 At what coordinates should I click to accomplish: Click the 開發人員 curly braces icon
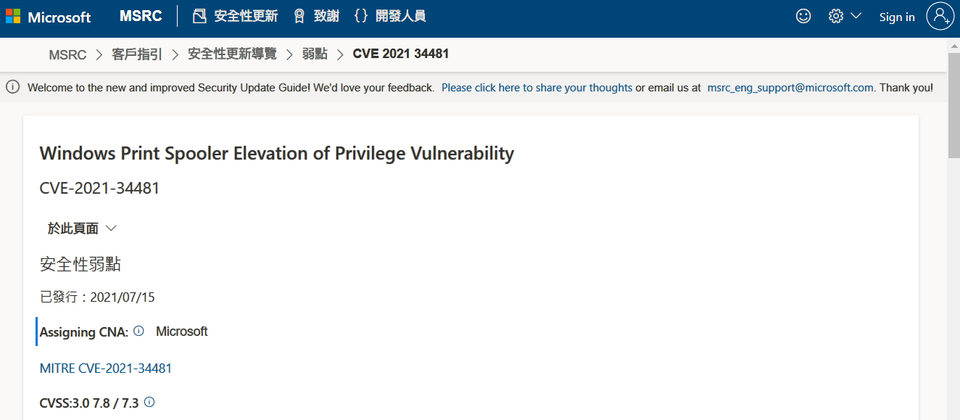pos(361,17)
